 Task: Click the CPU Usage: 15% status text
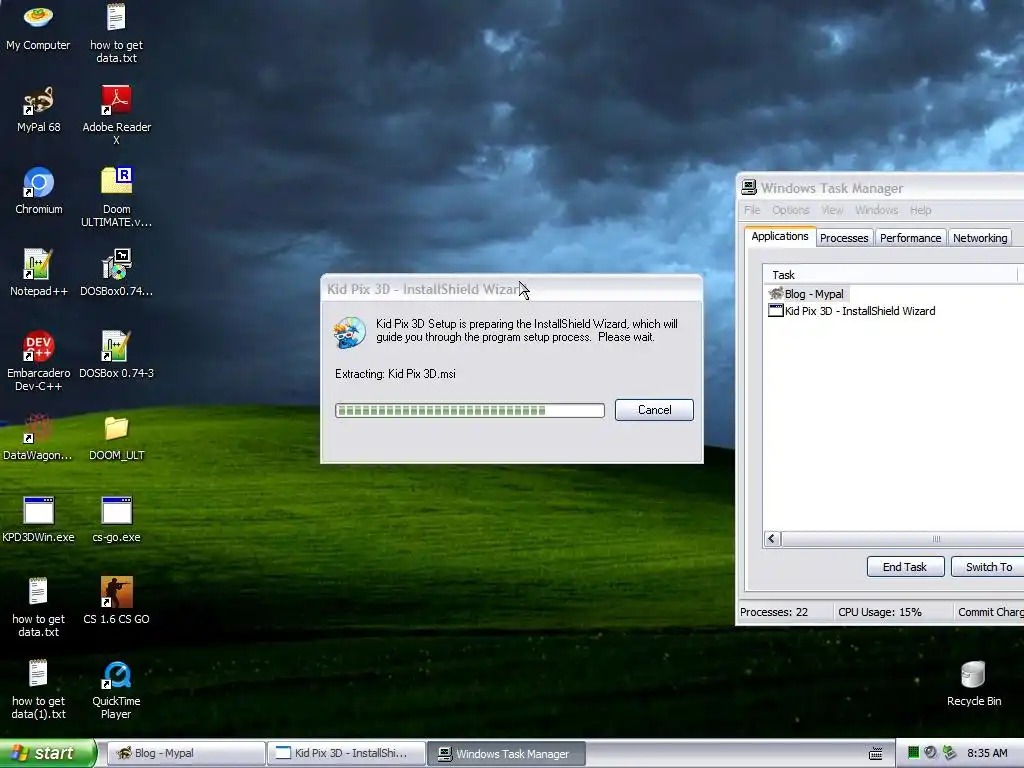click(880, 612)
